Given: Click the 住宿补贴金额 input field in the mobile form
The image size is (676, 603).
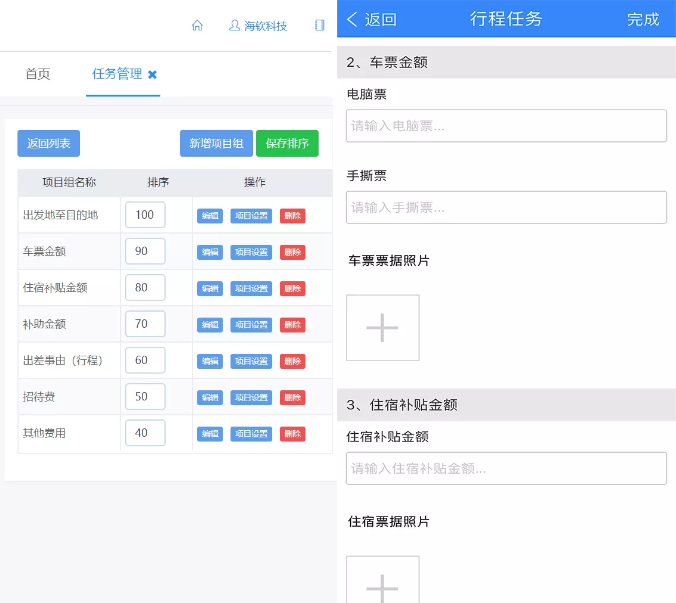Looking at the screenshot, I should (506, 469).
